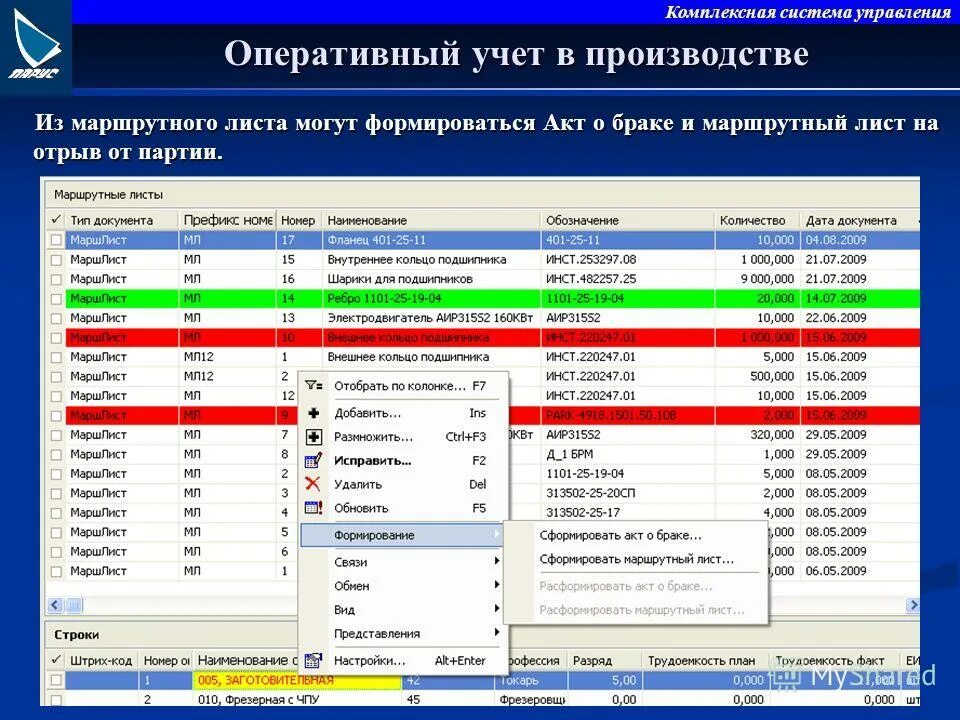Check the box on the Фланец 401-25-11 row
The height and width of the screenshot is (720, 960).
(57, 240)
